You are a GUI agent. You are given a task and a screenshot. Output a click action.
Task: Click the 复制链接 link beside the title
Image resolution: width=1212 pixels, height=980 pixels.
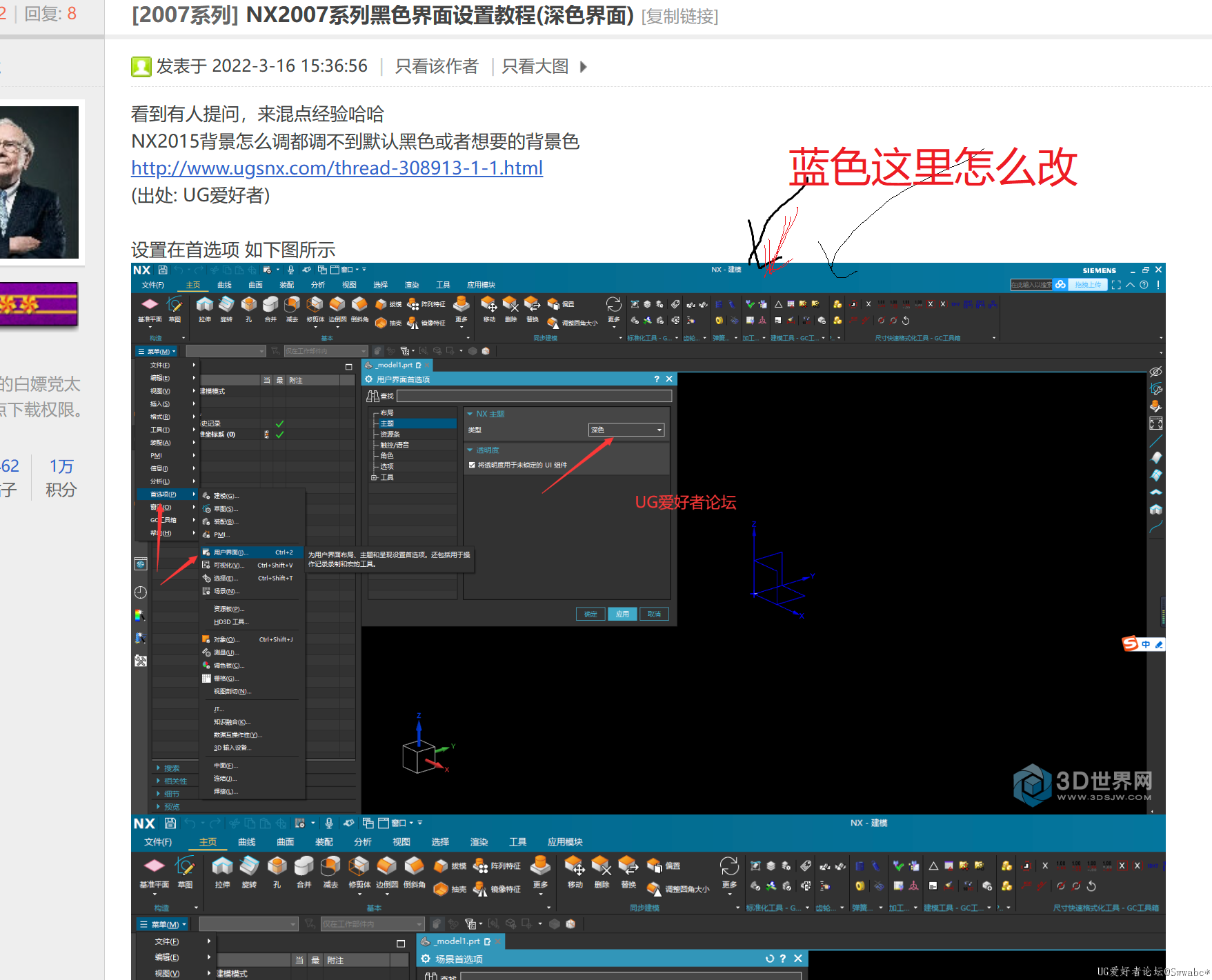point(680,17)
